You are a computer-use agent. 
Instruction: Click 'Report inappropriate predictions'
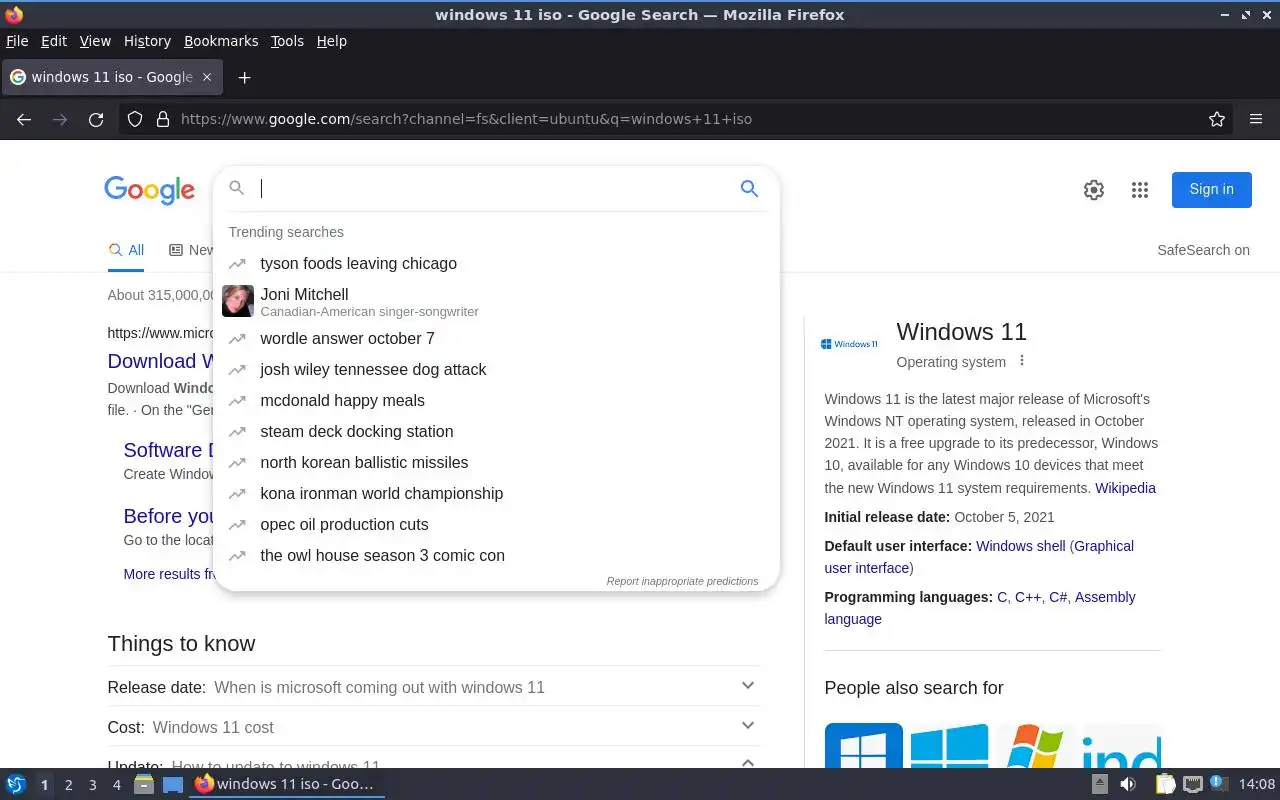point(682,581)
